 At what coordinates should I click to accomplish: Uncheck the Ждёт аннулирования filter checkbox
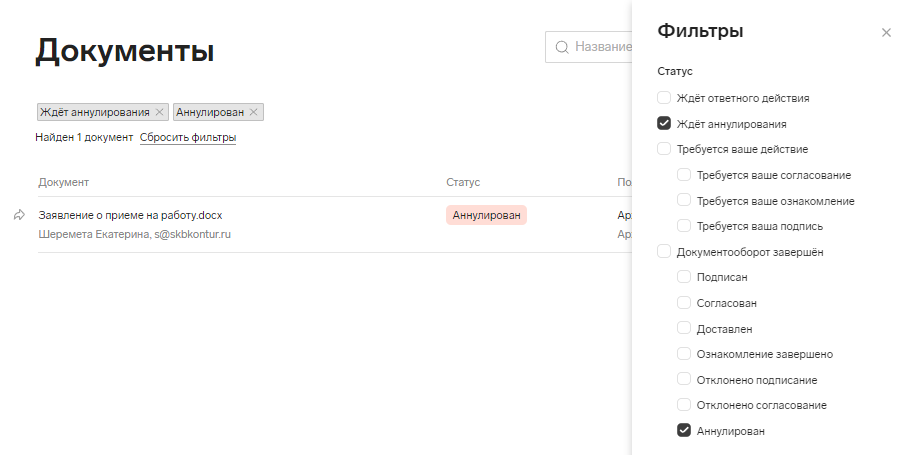click(x=664, y=124)
